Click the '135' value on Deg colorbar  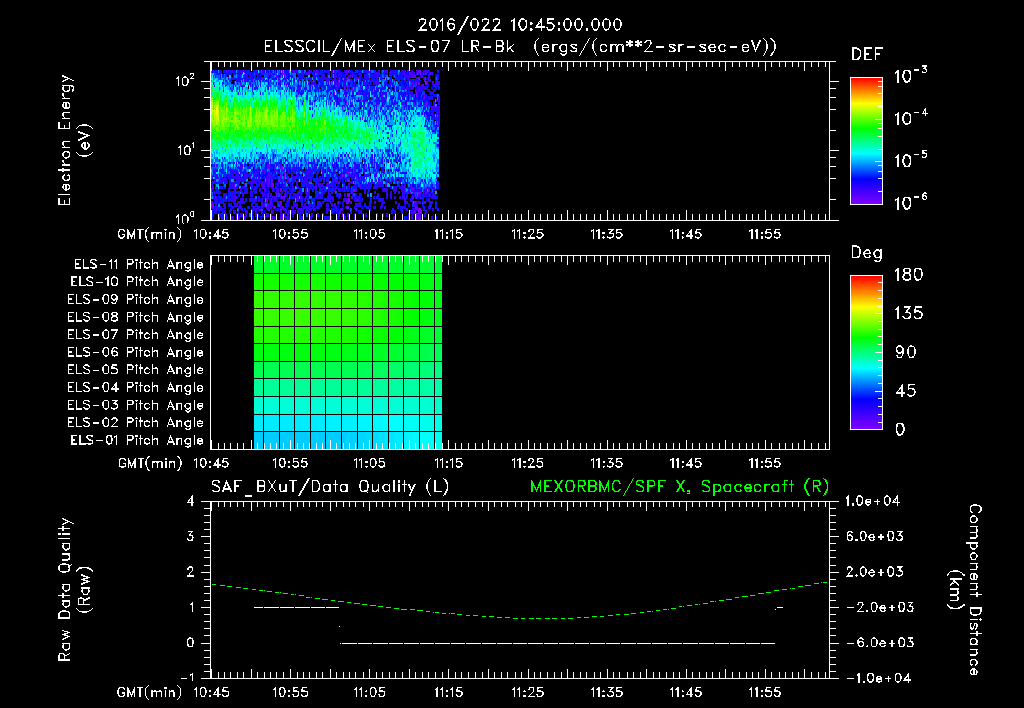(x=908, y=314)
